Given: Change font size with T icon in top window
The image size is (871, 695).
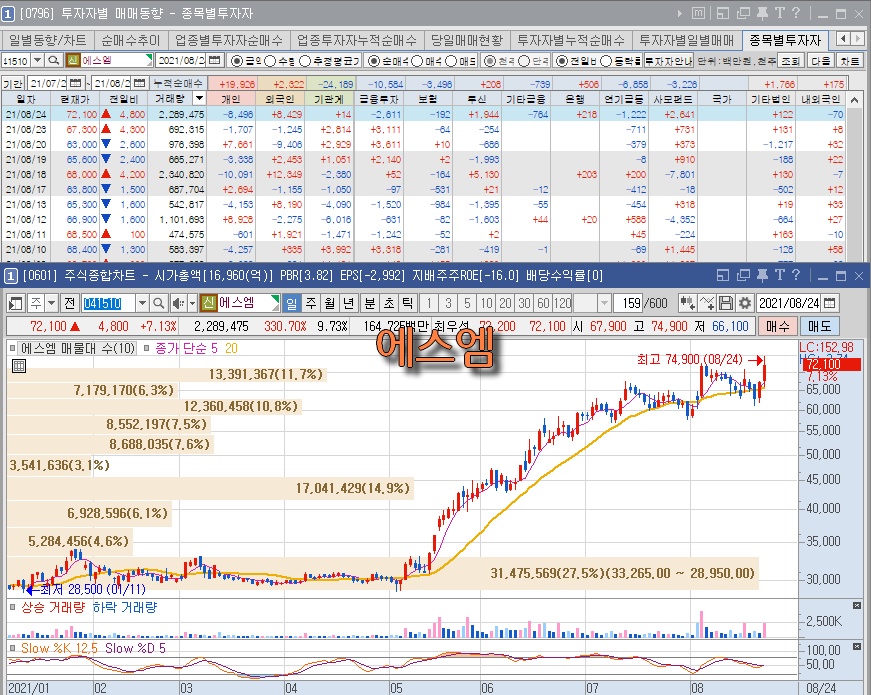Looking at the screenshot, I should (x=779, y=13).
